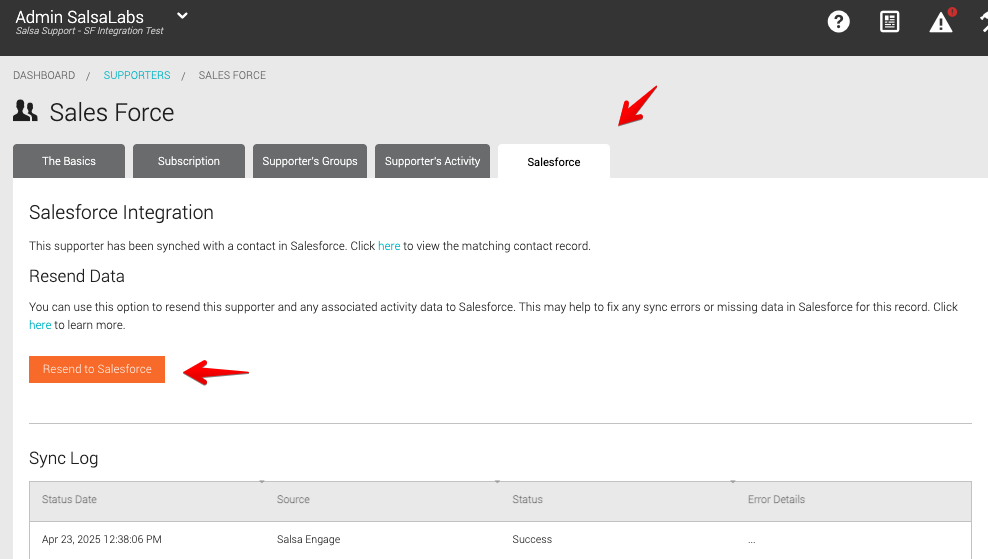Open the Subscription tab
Viewport: 988px width, 559px height.
click(x=189, y=161)
